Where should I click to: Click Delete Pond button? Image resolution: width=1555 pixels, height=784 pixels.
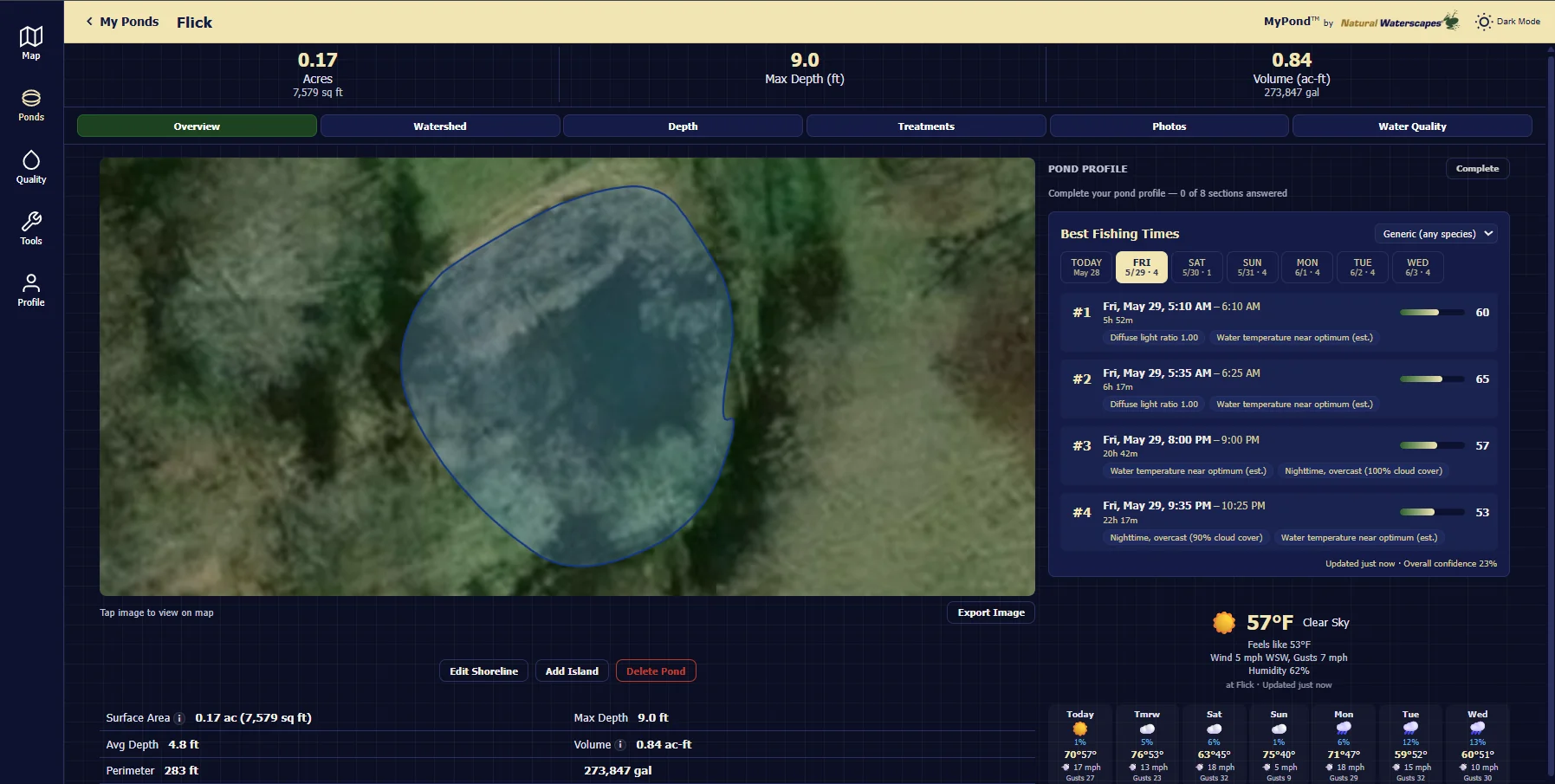point(656,671)
